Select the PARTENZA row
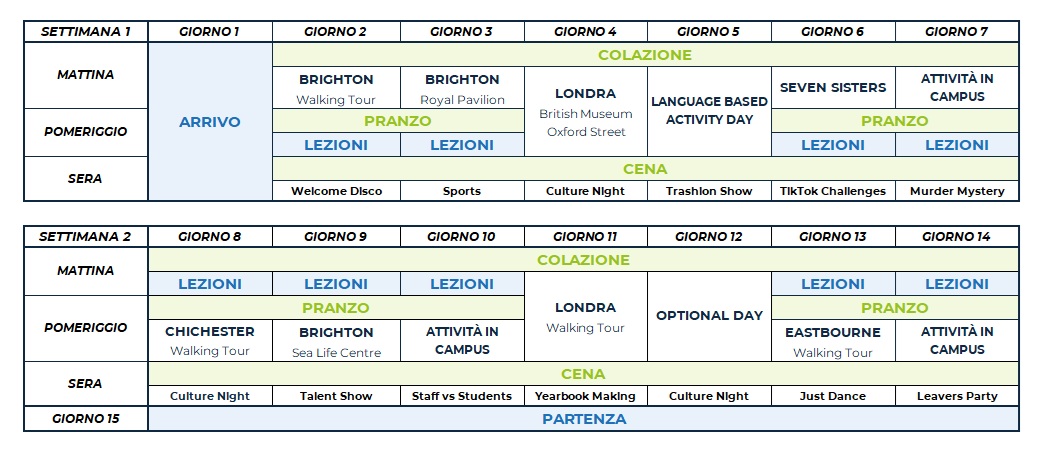 [583, 419]
